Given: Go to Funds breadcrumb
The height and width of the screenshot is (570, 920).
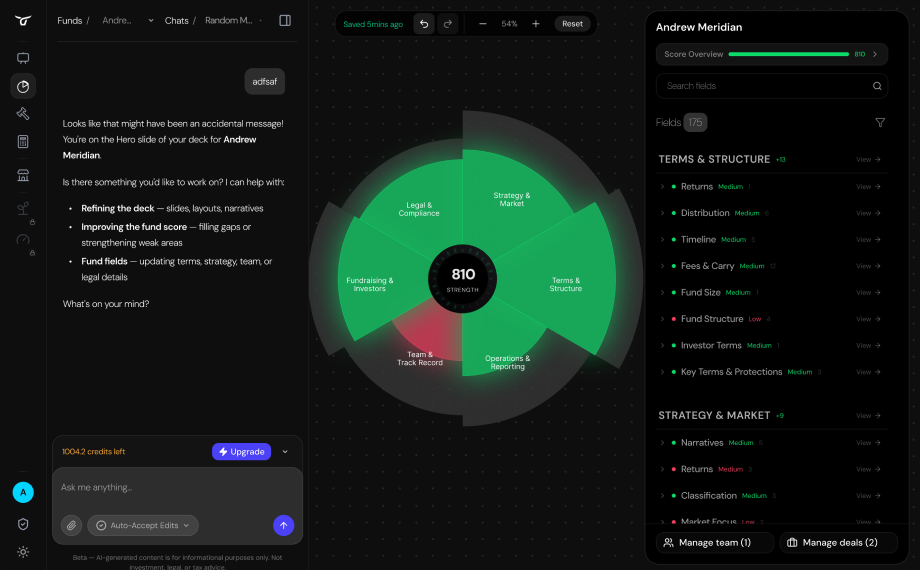Looking at the screenshot, I should tap(69, 21).
